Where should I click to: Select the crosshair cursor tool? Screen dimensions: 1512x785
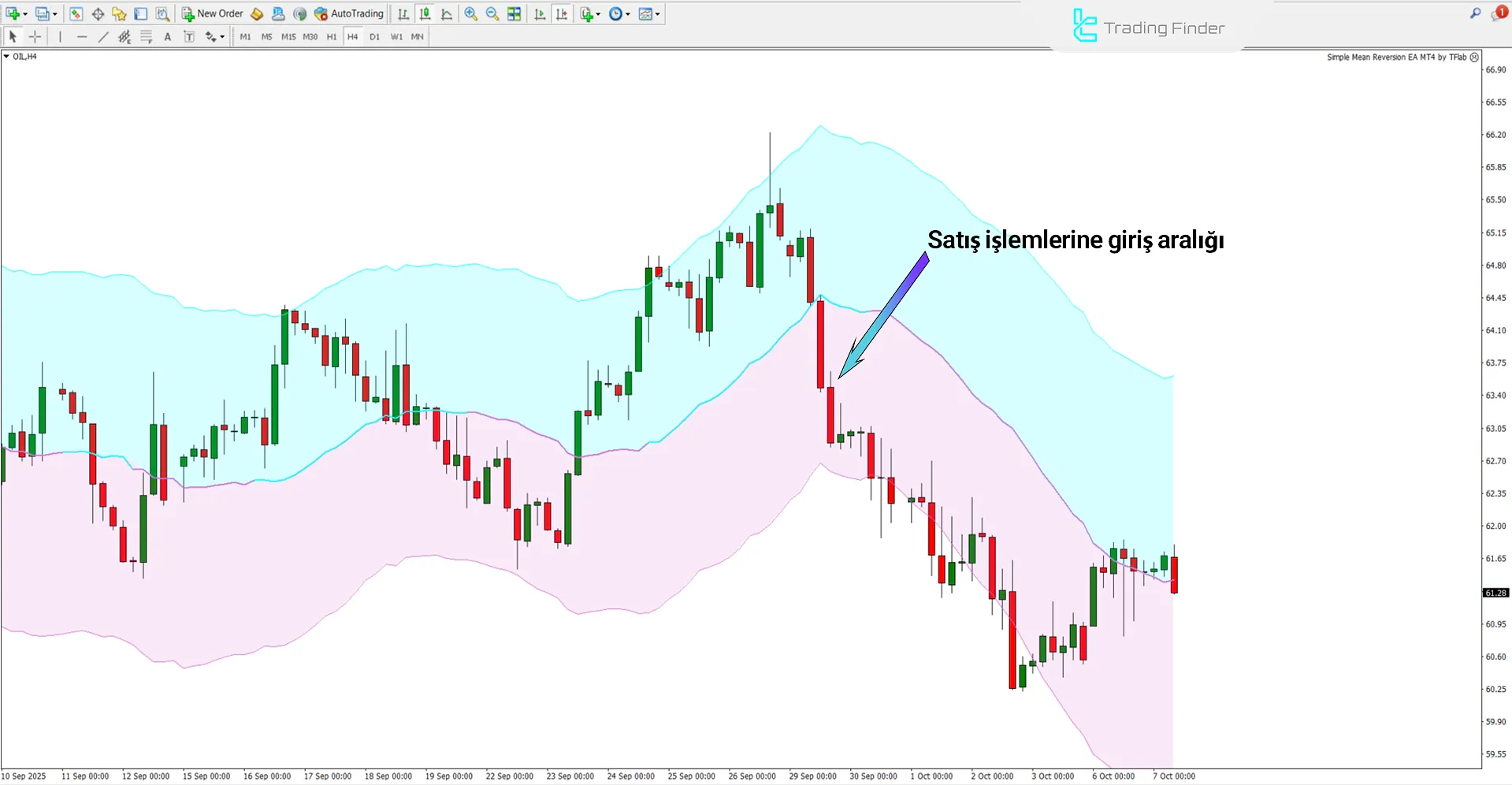(35, 37)
